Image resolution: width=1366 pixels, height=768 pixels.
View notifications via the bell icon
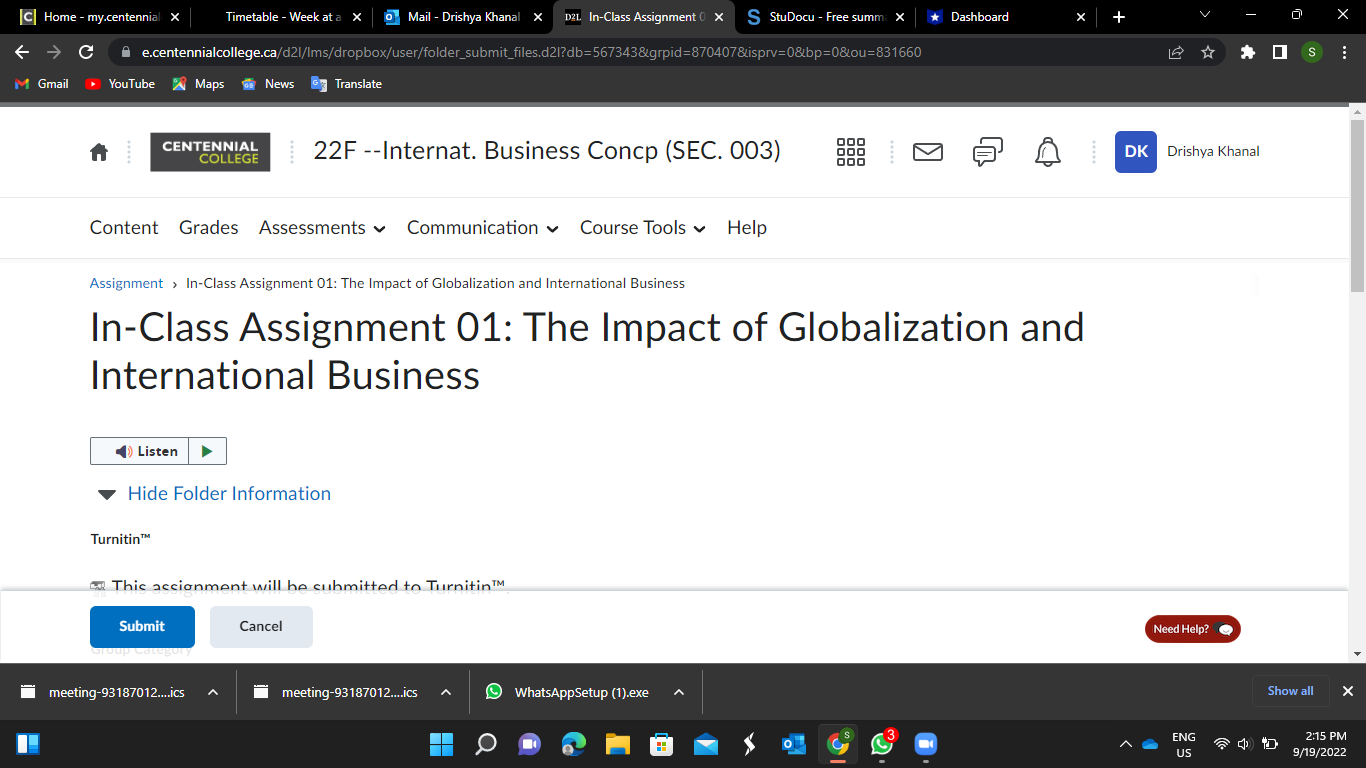[x=1047, y=151]
